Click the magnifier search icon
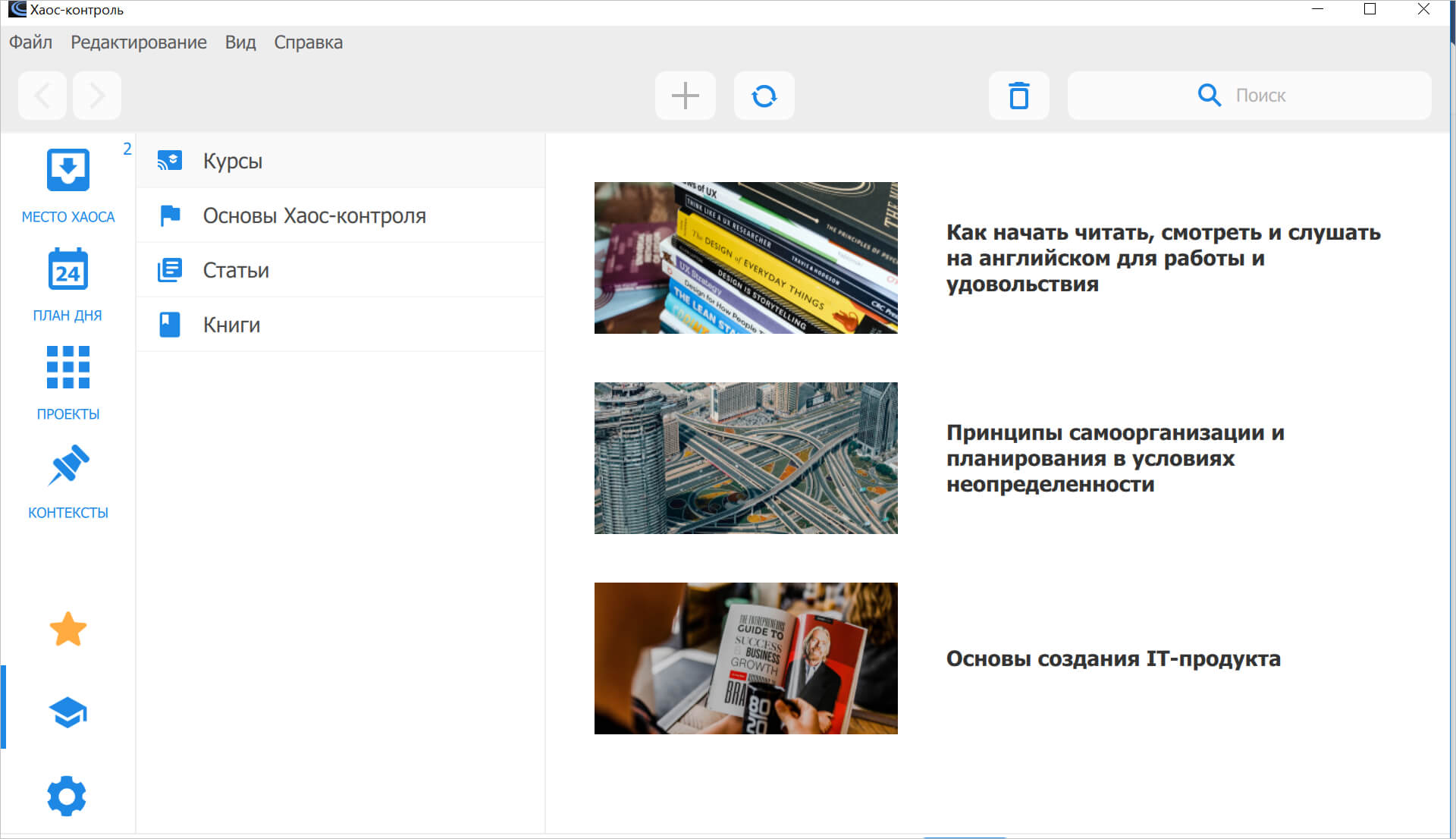 coord(1209,96)
